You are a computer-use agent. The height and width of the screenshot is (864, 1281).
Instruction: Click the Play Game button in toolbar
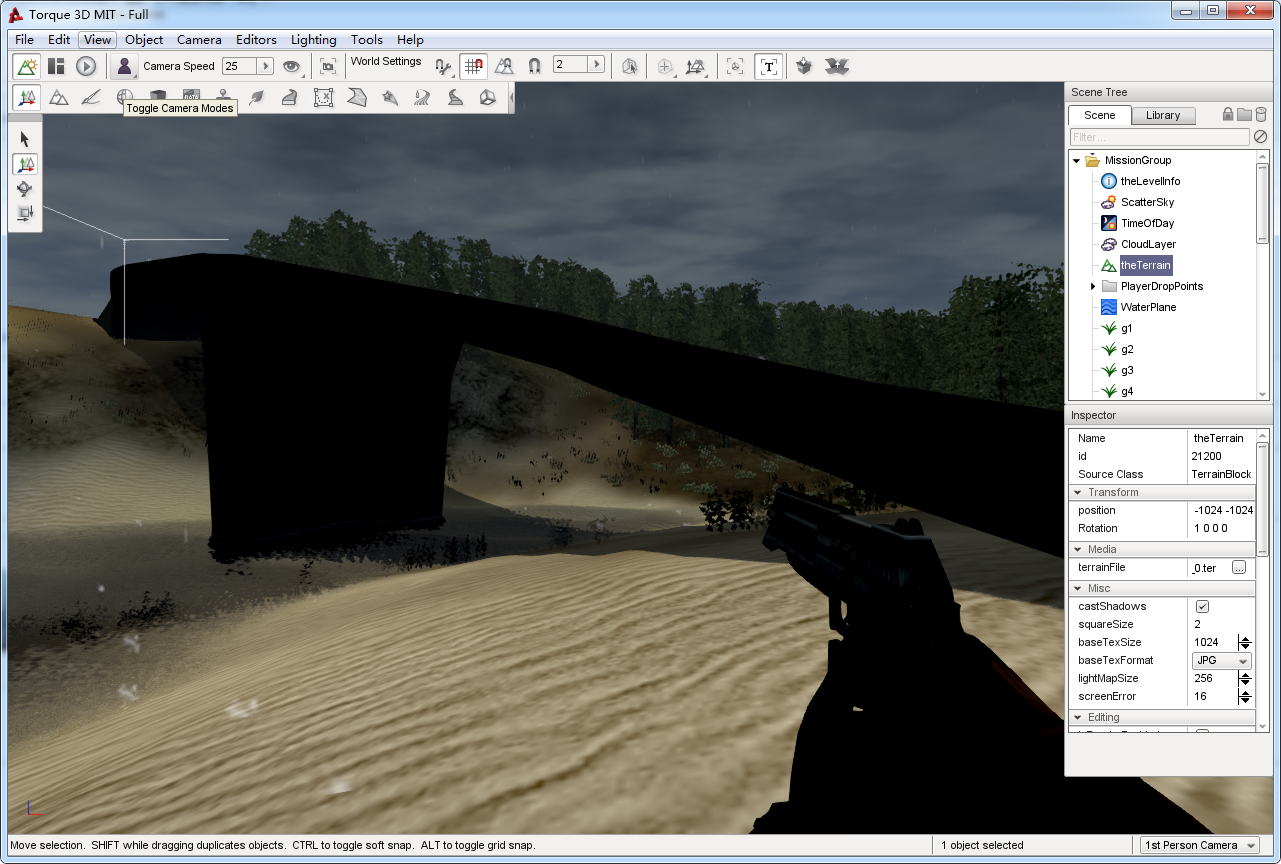coord(86,66)
